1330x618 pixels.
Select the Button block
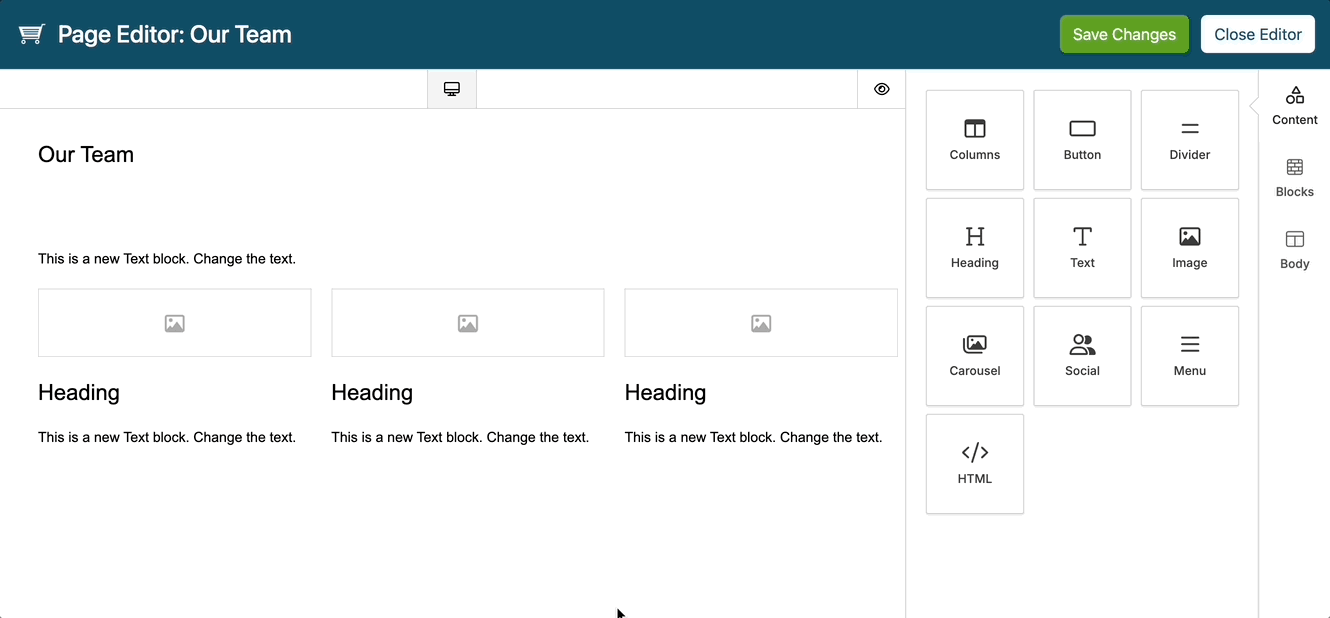coord(1082,139)
